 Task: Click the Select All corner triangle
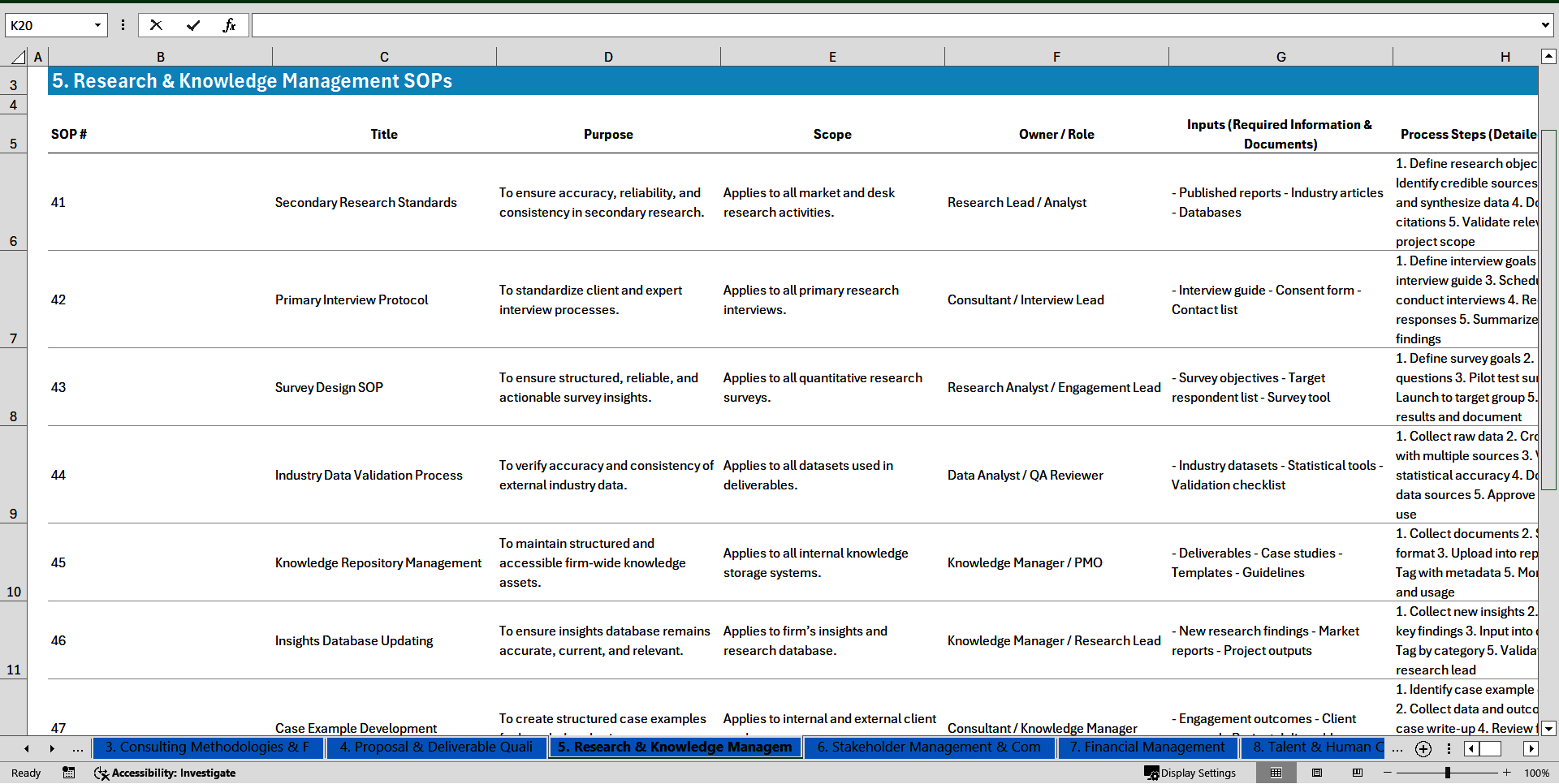pos(18,57)
